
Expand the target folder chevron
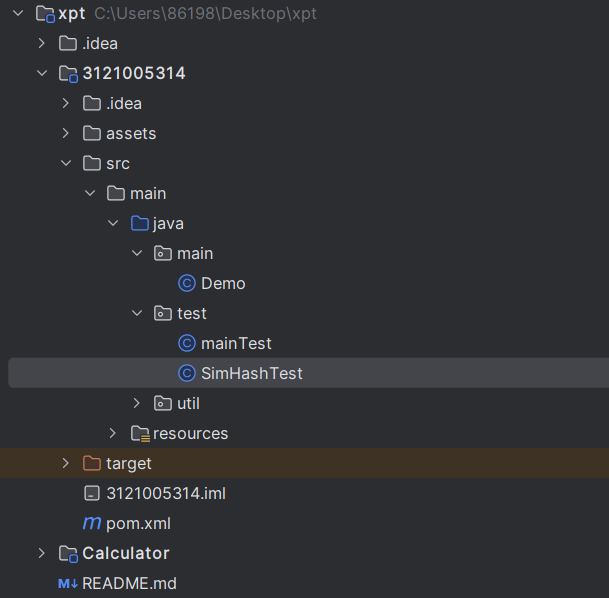click(x=66, y=463)
